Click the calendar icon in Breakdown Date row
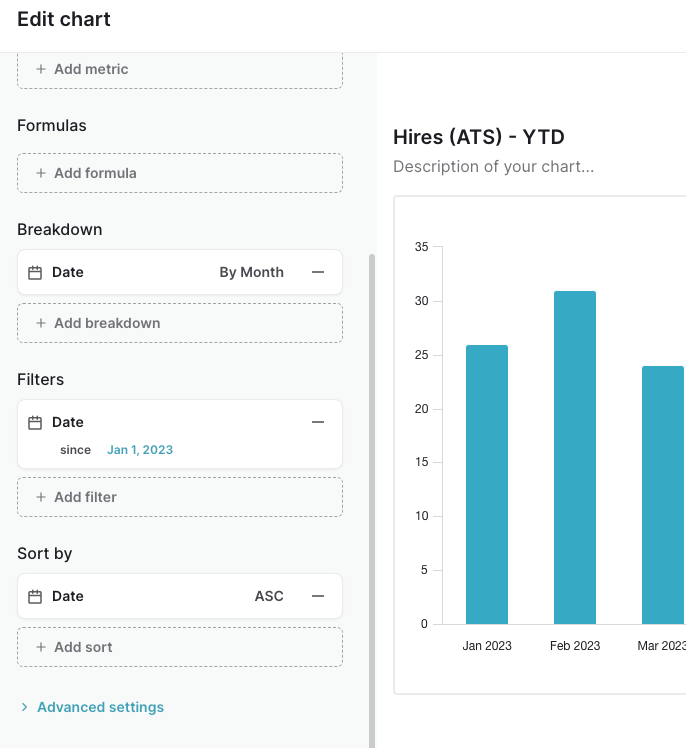 pos(35,272)
